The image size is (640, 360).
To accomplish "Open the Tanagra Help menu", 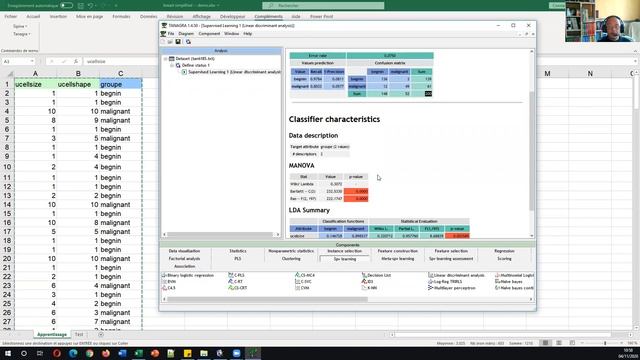I will coord(248,34).
